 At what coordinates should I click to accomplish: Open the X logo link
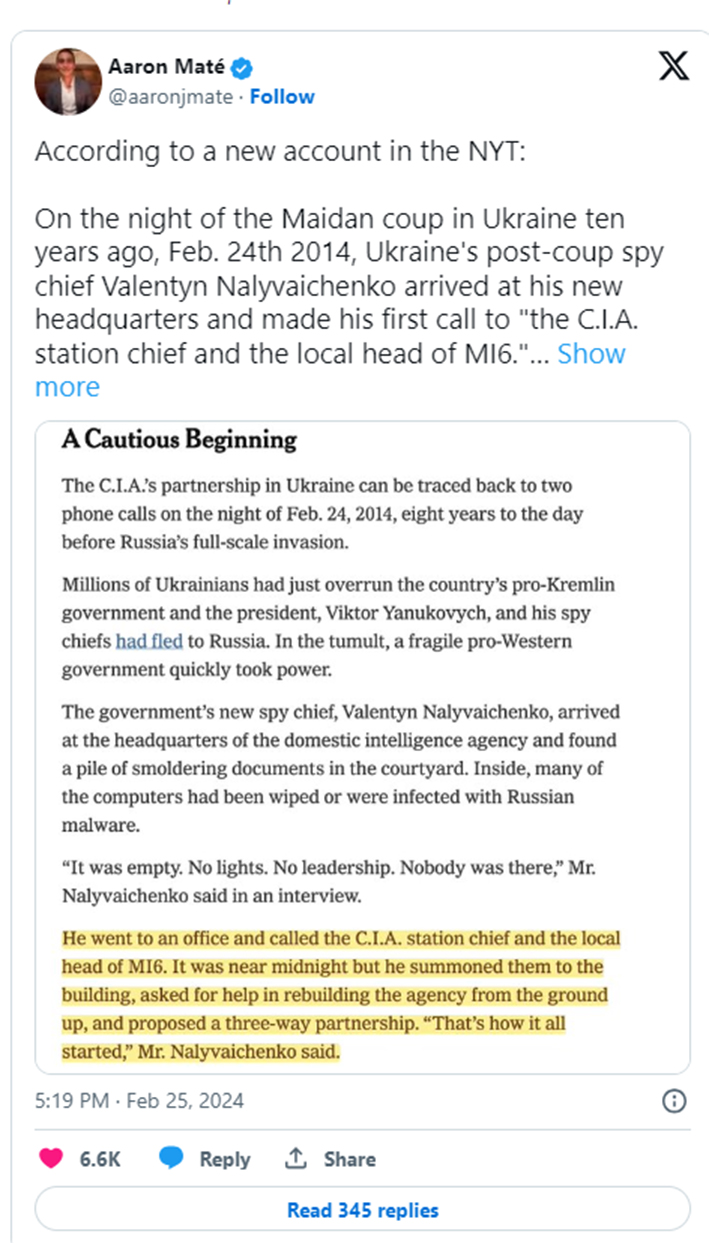point(674,66)
